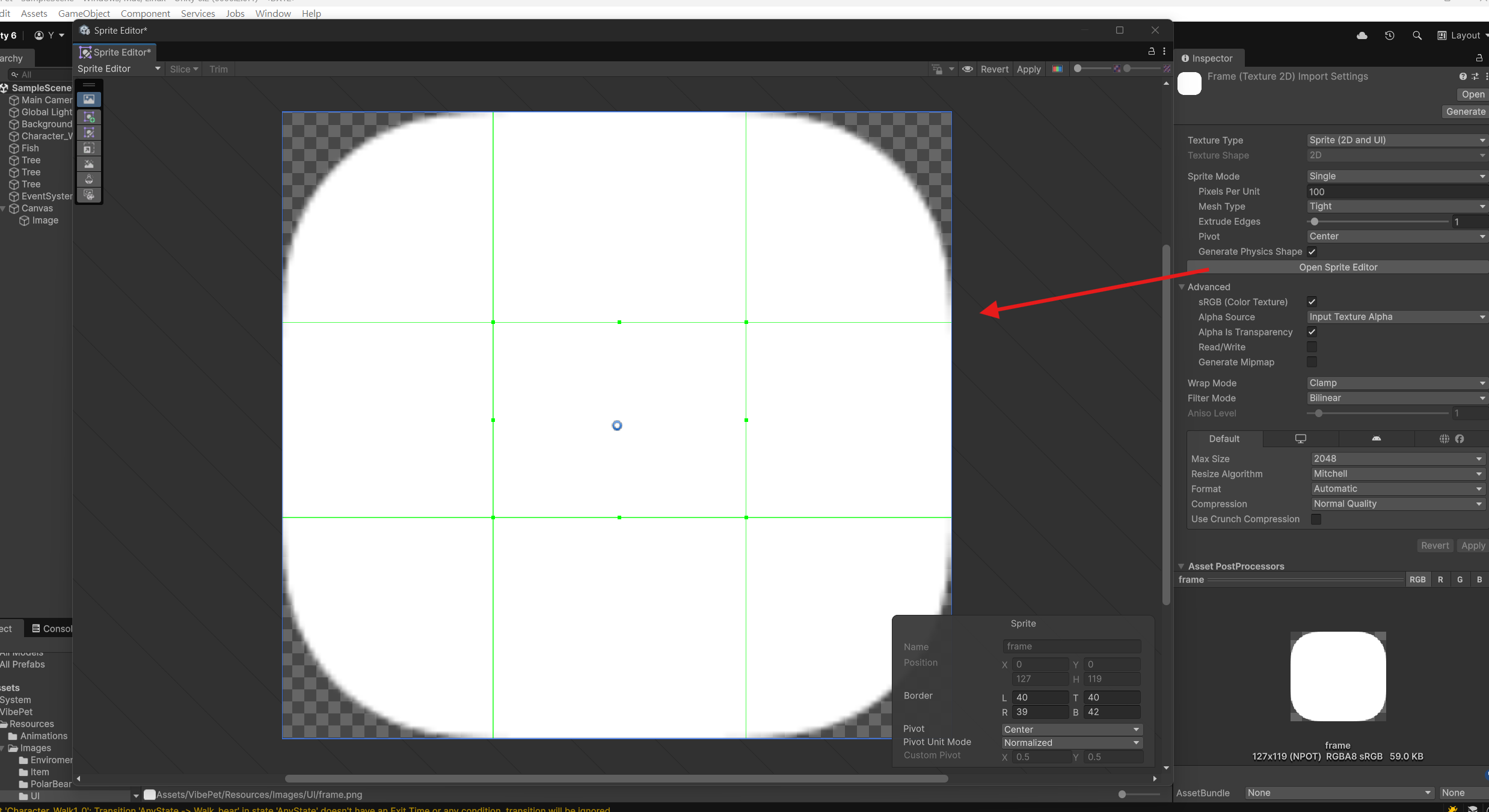Adjust the Extrude Edges slider
Image resolution: width=1489 pixels, height=812 pixels.
click(x=1378, y=222)
